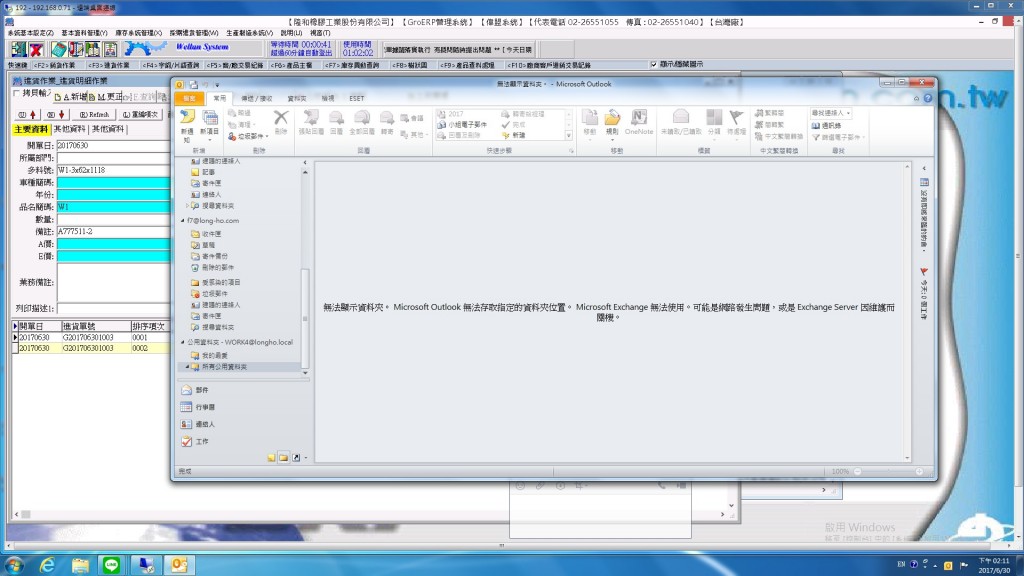Image resolution: width=1024 pixels, height=576 pixels.
Task: Minimize the Outlook ribbon arrow
Action: [916, 98]
